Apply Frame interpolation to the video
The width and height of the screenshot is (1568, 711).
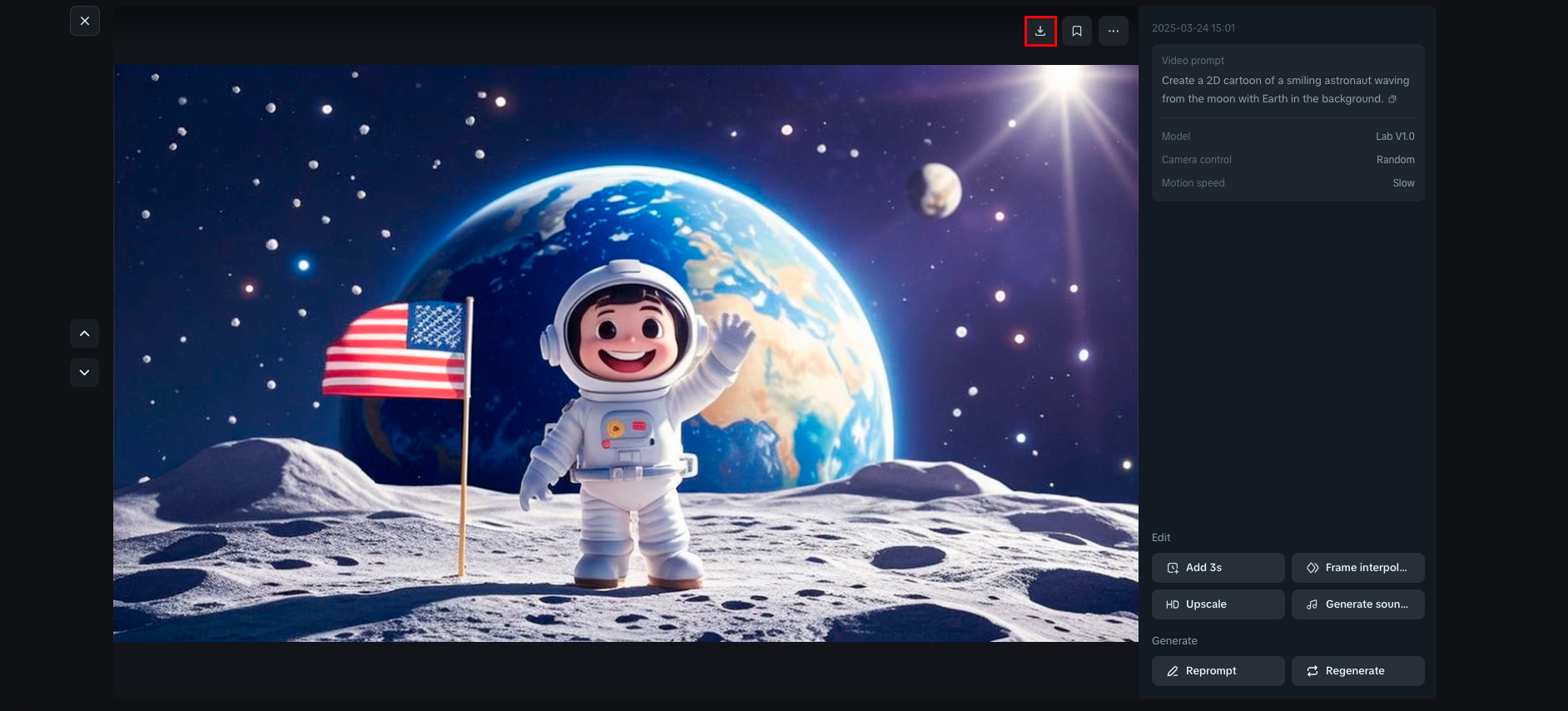coord(1358,568)
